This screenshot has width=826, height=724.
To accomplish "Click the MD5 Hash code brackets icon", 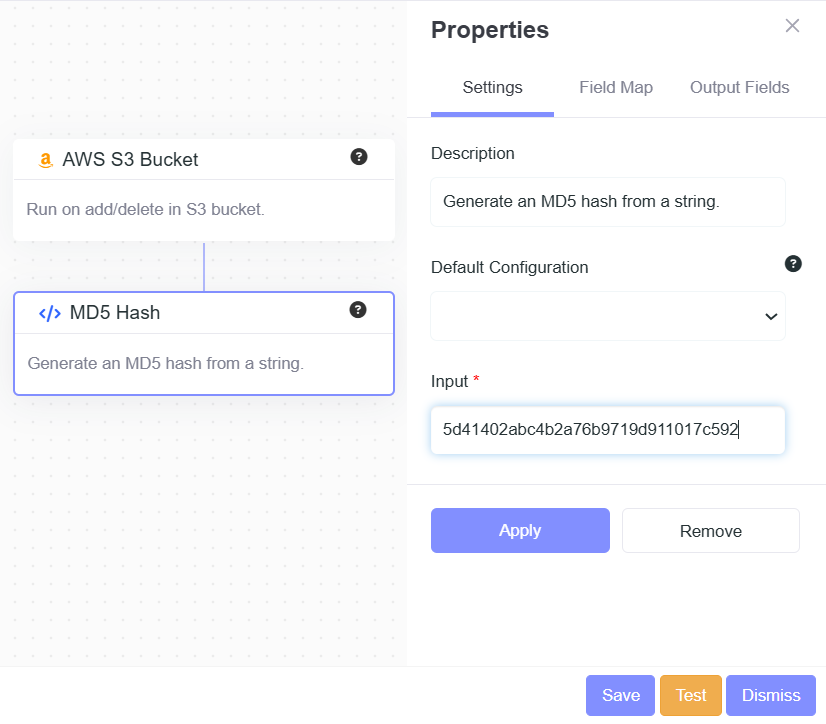I will pos(50,313).
